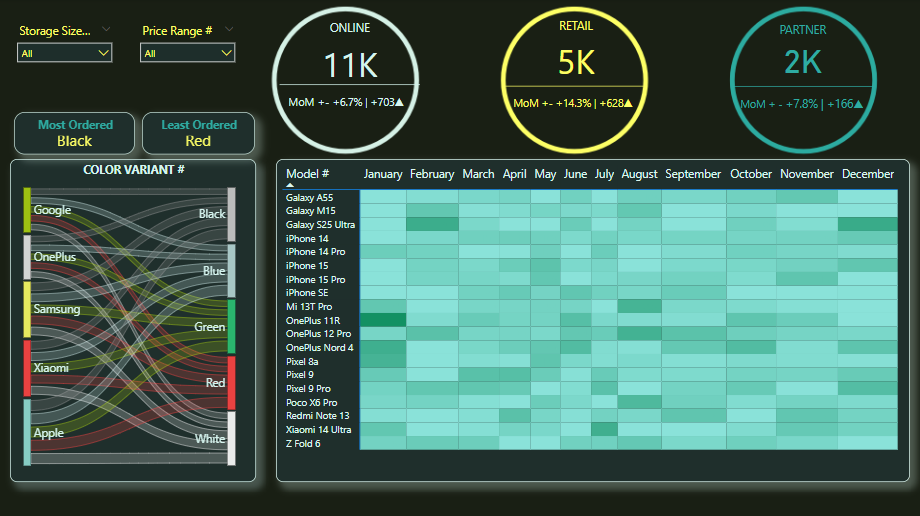Sort by the Model # column header

307,174
